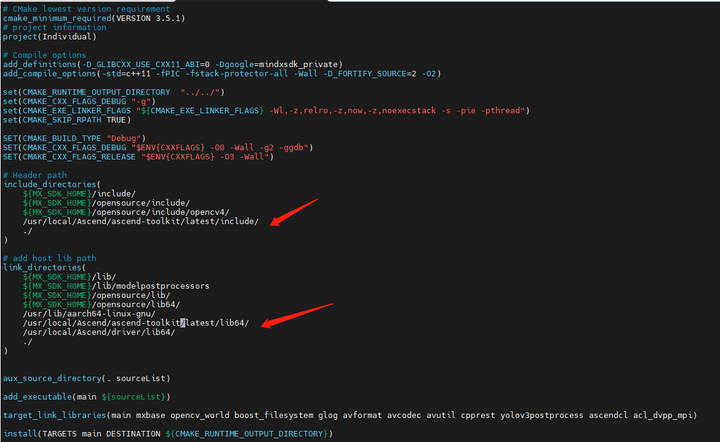
Task: Click SET(CMAKE_BUILD_TYPE "Debug") line
Action: click(x=74, y=138)
